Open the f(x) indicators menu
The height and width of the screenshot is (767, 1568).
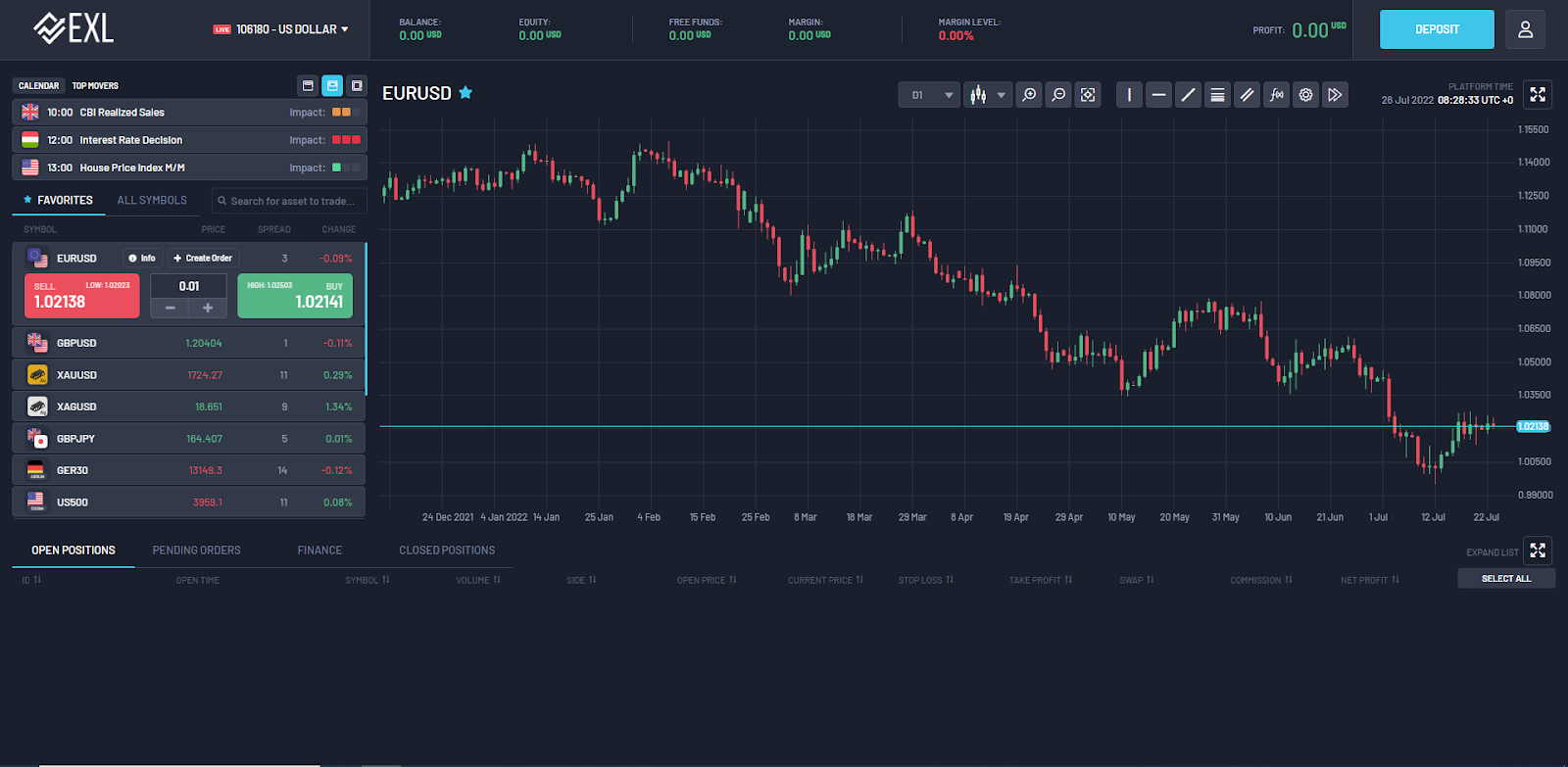point(1276,95)
